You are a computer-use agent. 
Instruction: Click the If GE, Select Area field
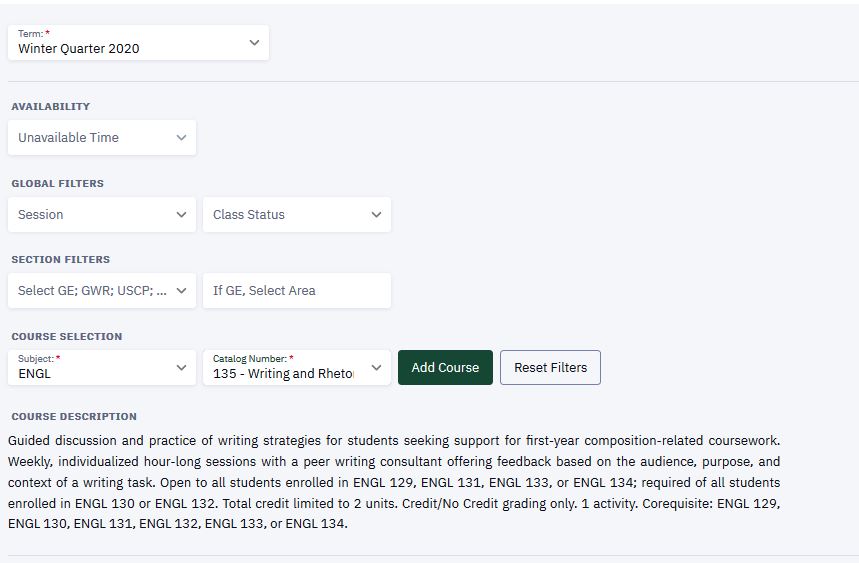pos(296,291)
